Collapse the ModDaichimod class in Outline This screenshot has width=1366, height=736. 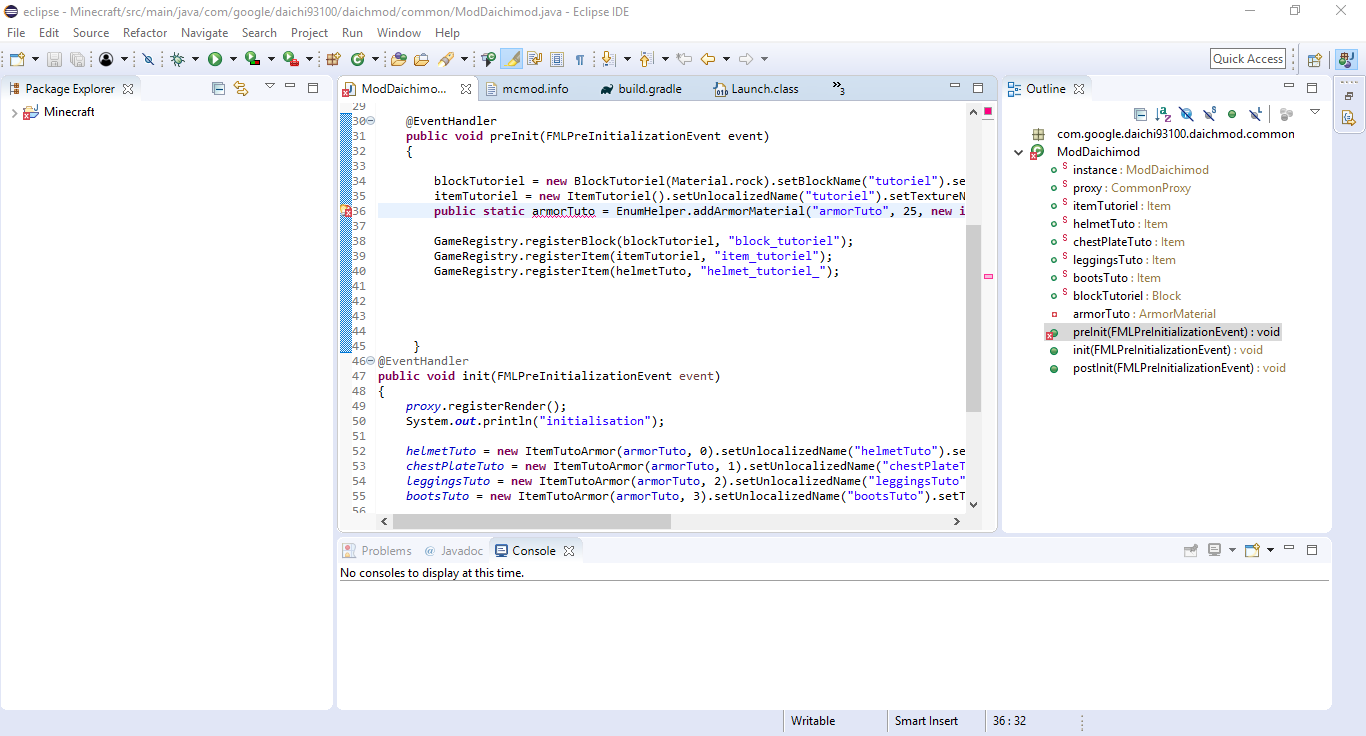pyautogui.click(x=1019, y=152)
